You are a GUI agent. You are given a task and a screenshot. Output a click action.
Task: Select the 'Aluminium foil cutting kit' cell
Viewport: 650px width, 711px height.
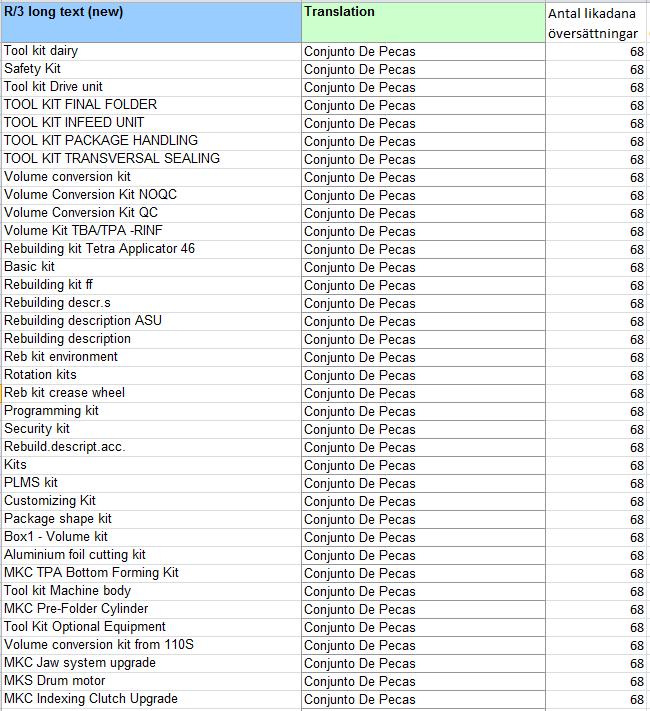(151, 555)
